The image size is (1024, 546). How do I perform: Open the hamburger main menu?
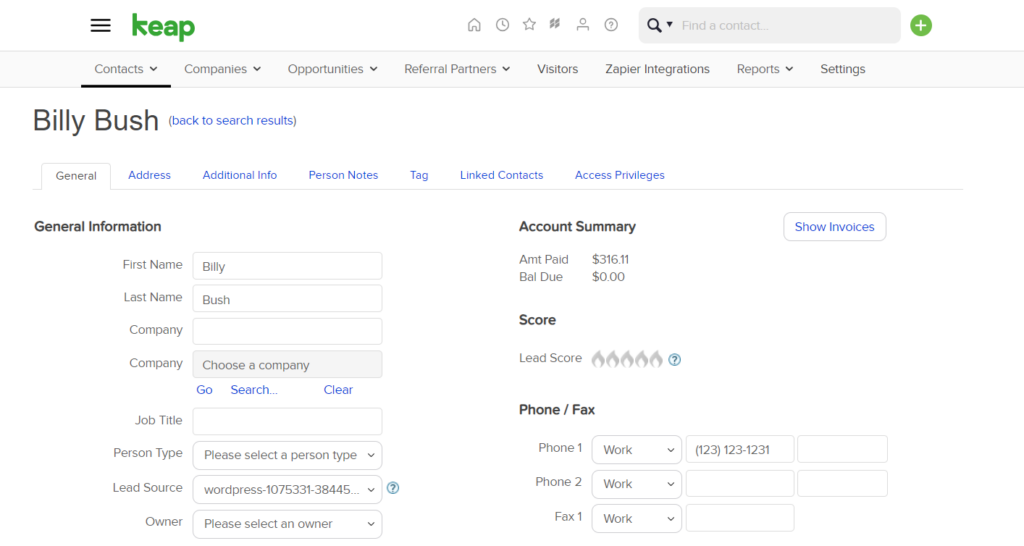(101, 25)
